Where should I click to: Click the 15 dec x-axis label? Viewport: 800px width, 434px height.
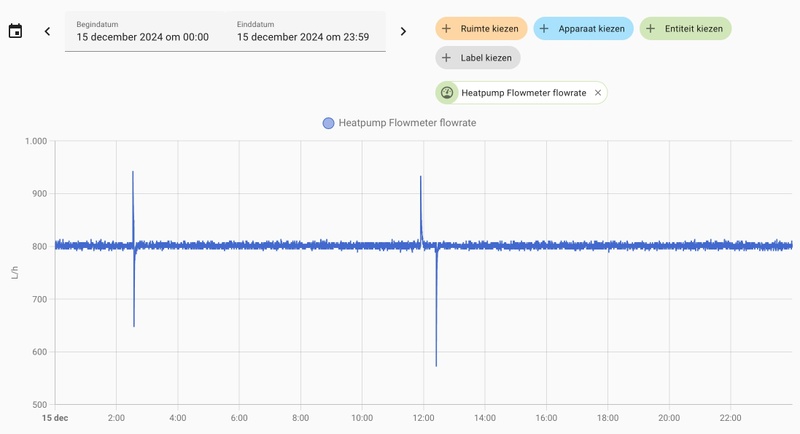click(x=55, y=418)
